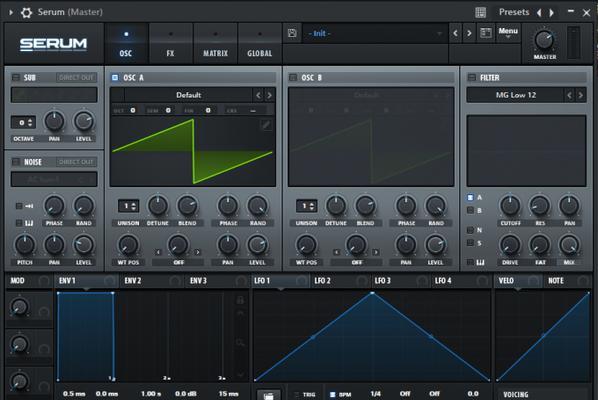
Task: Enable the NOISE oscillator
Action: [x=16, y=162]
